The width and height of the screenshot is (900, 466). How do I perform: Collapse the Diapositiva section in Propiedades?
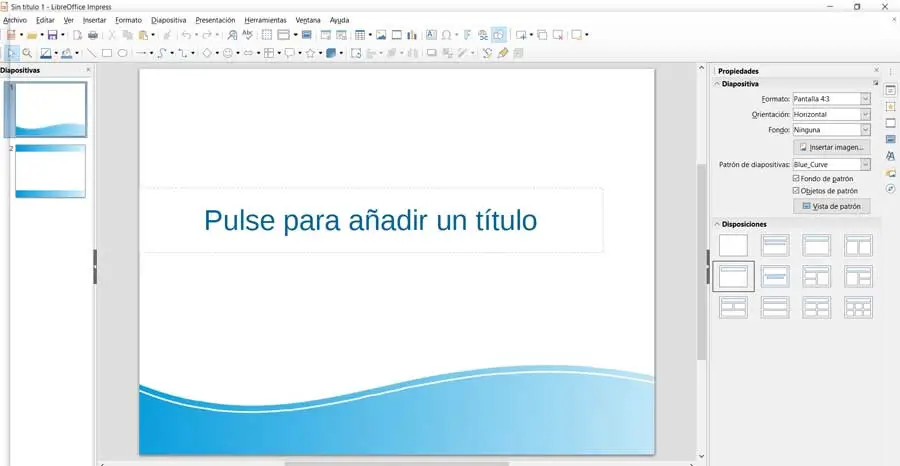(717, 84)
